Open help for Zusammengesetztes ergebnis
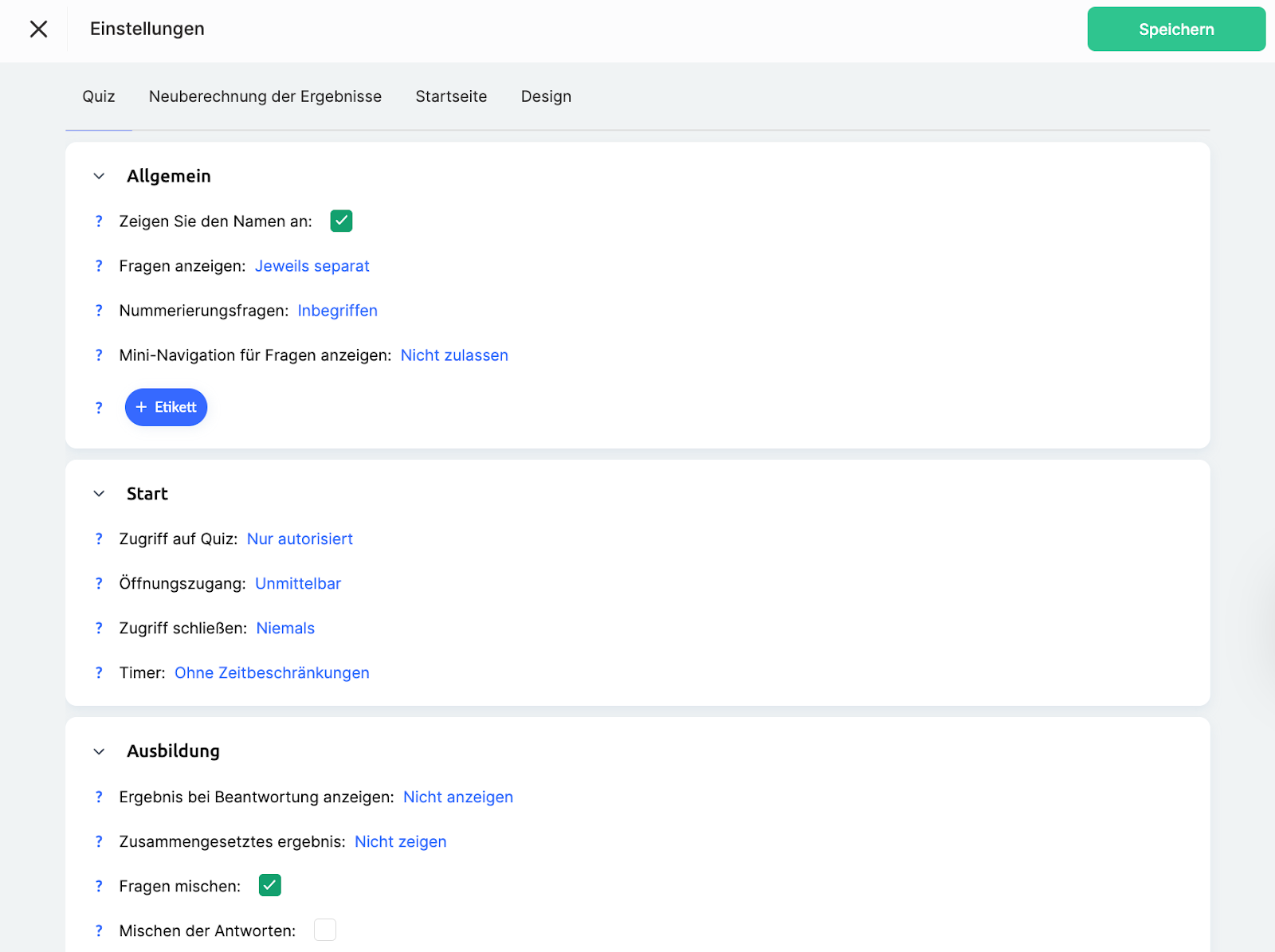1275x952 pixels. pos(99,842)
